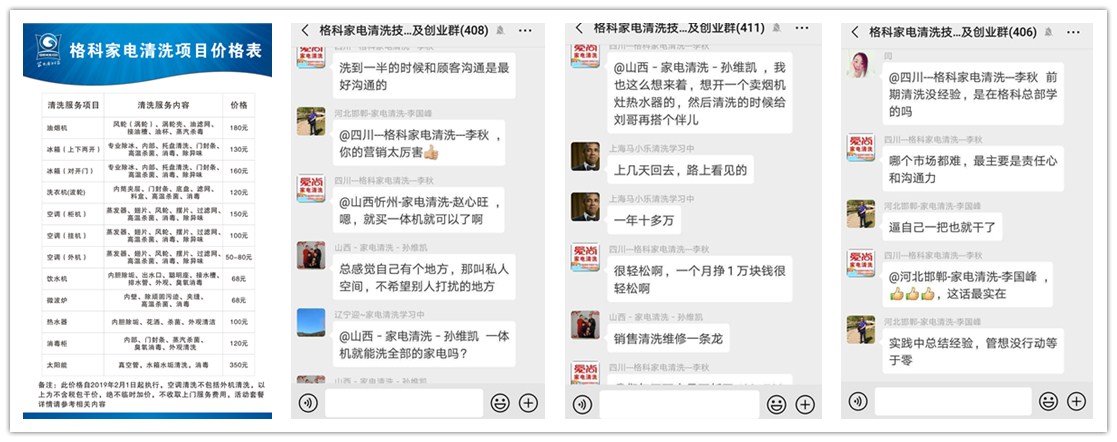Go back from the group chat with 411 members
This screenshot has width=1117, height=442.
point(579,29)
